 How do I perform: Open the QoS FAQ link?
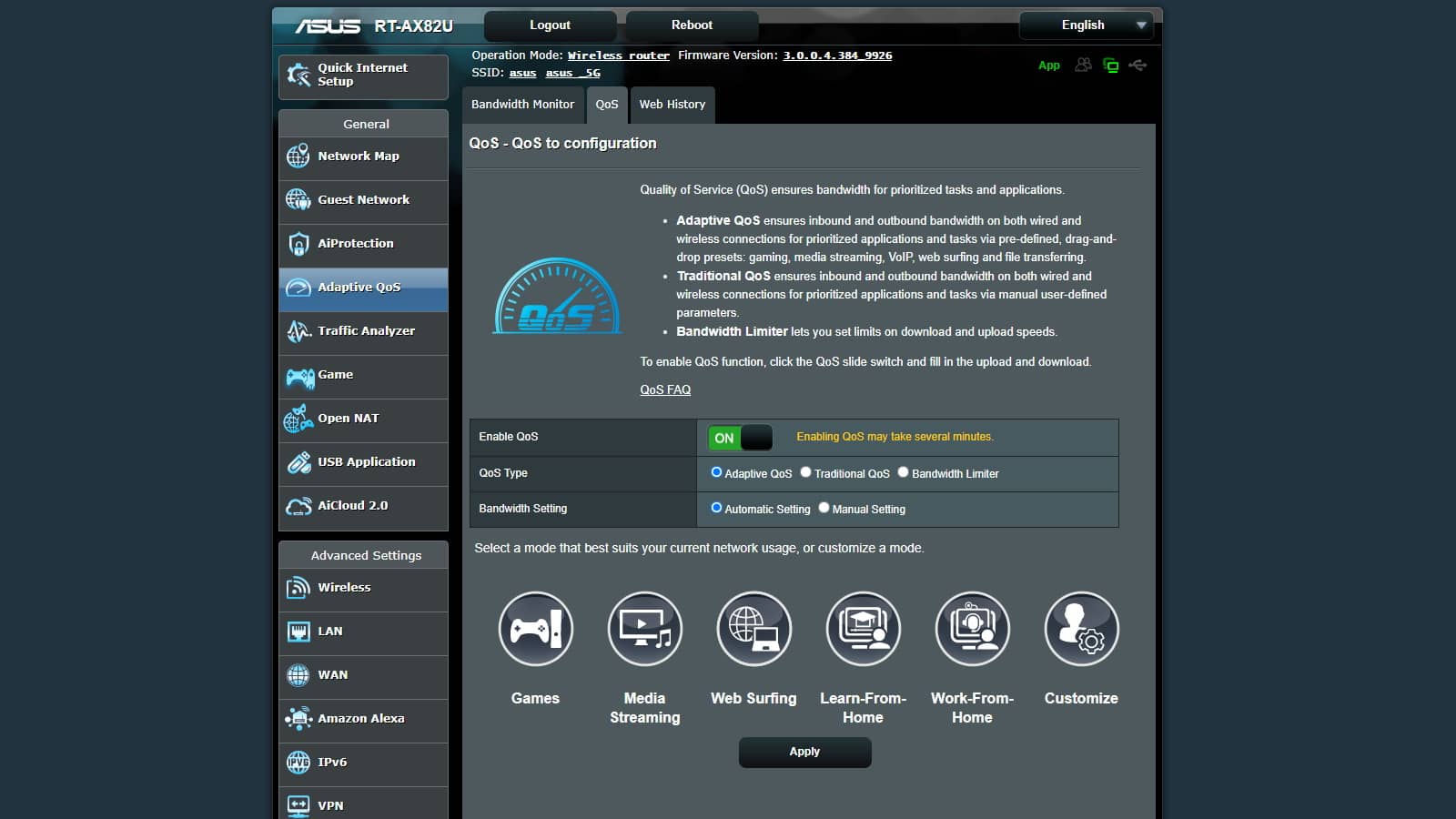coord(665,389)
